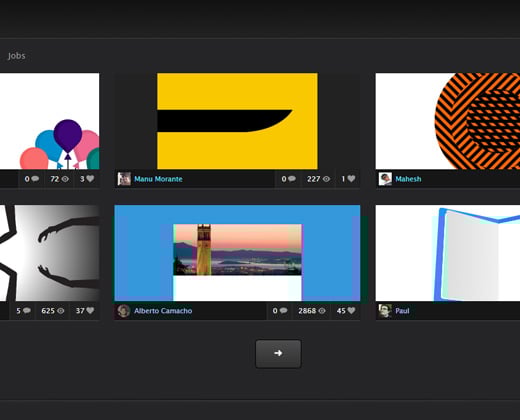
Task: Click views eye icon showing 227
Action: point(326,179)
